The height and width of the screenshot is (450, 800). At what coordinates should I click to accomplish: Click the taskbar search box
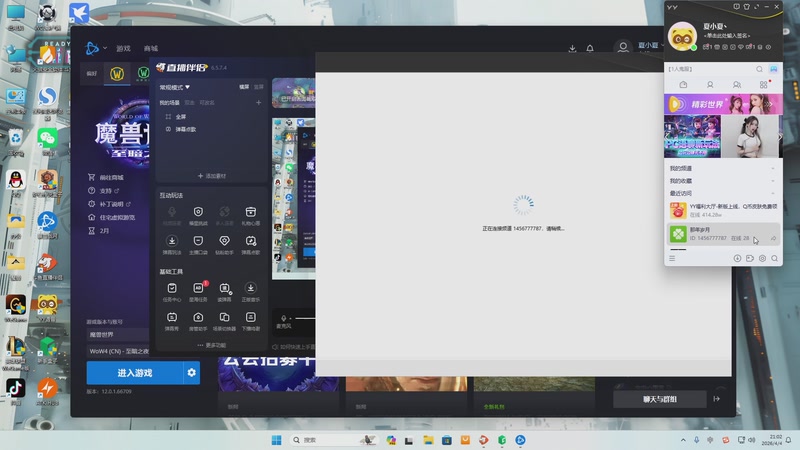[334, 440]
